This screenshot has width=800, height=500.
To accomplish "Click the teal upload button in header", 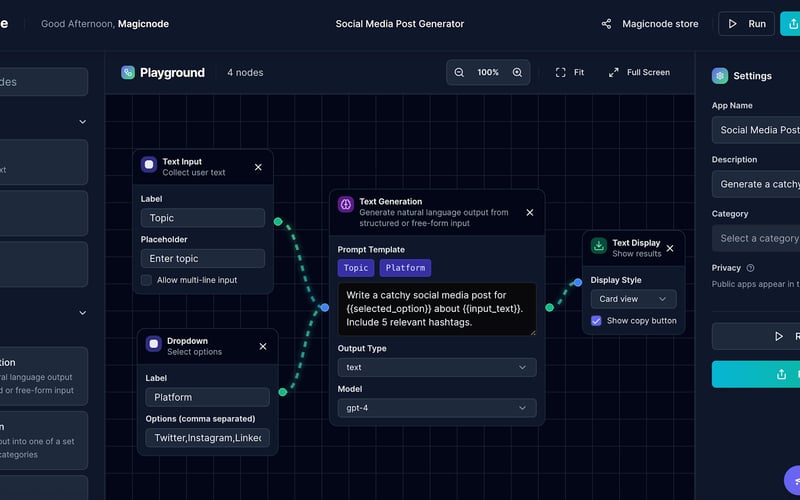I will click(790, 24).
